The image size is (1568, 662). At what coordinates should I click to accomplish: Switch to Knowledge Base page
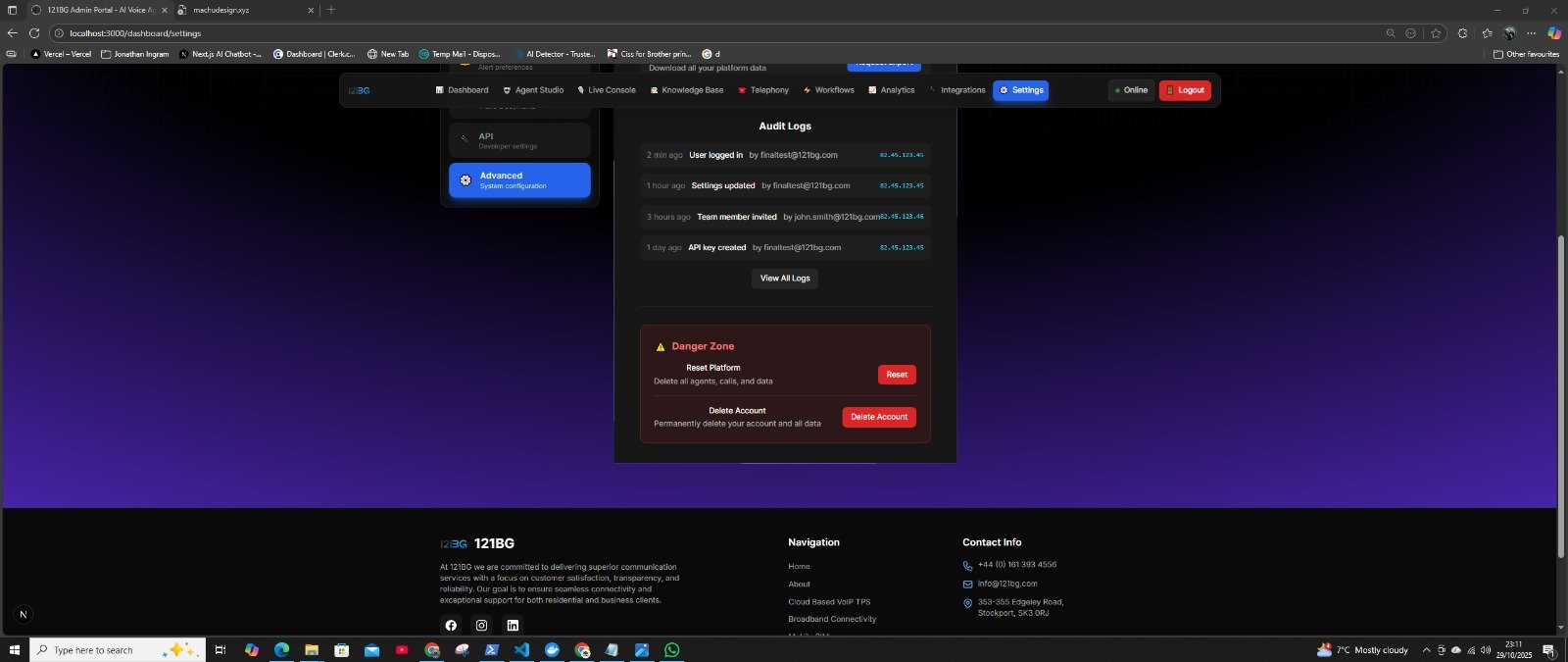(x=687, y=90)
